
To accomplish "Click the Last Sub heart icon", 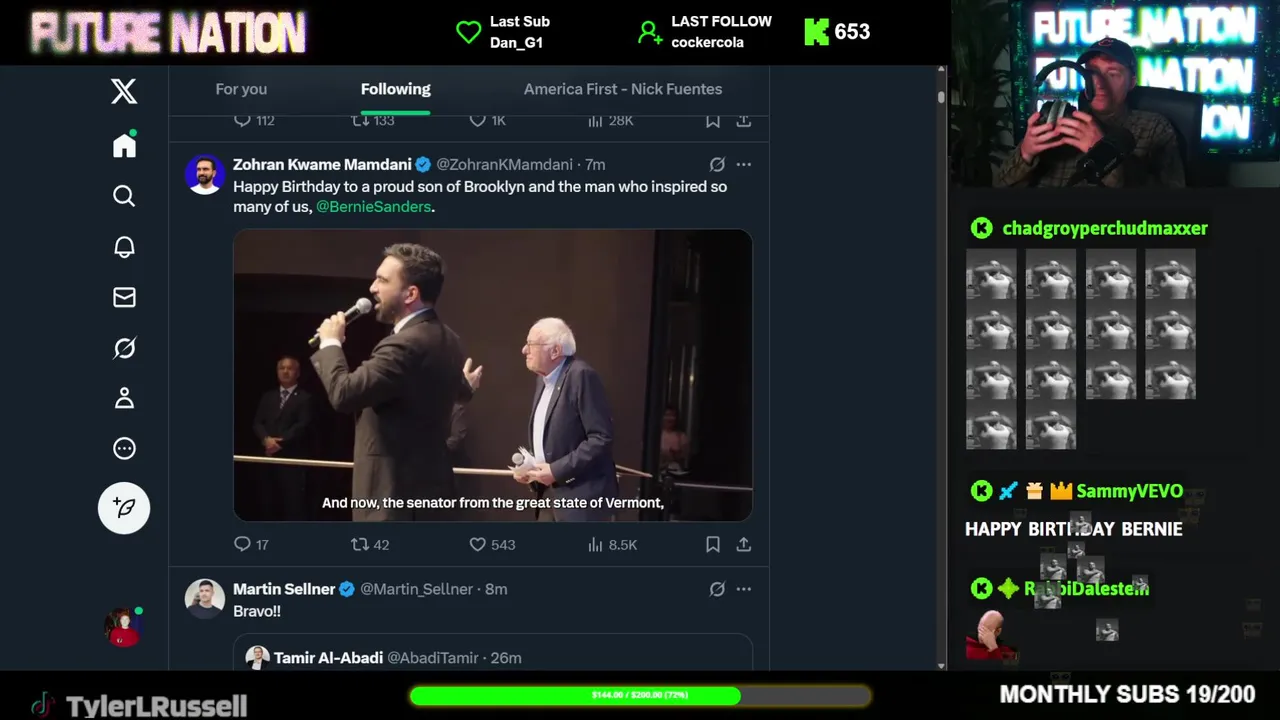I will point(469,32).
